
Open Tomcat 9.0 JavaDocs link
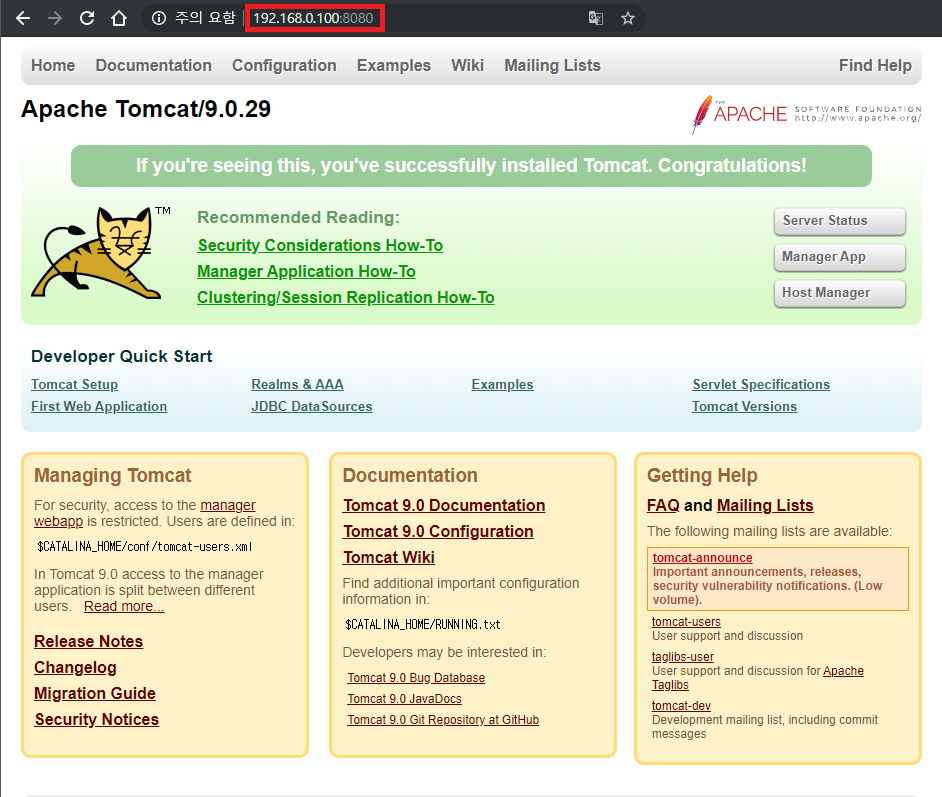click(404, 699)
